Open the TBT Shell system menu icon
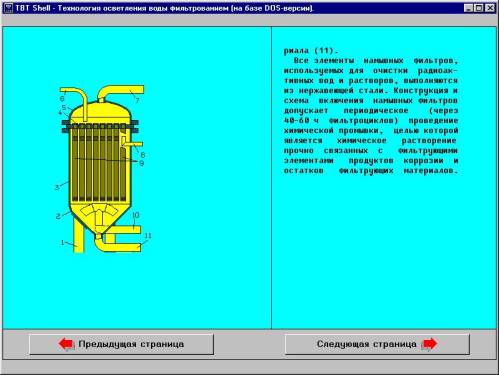 click(x=8, y=8)
